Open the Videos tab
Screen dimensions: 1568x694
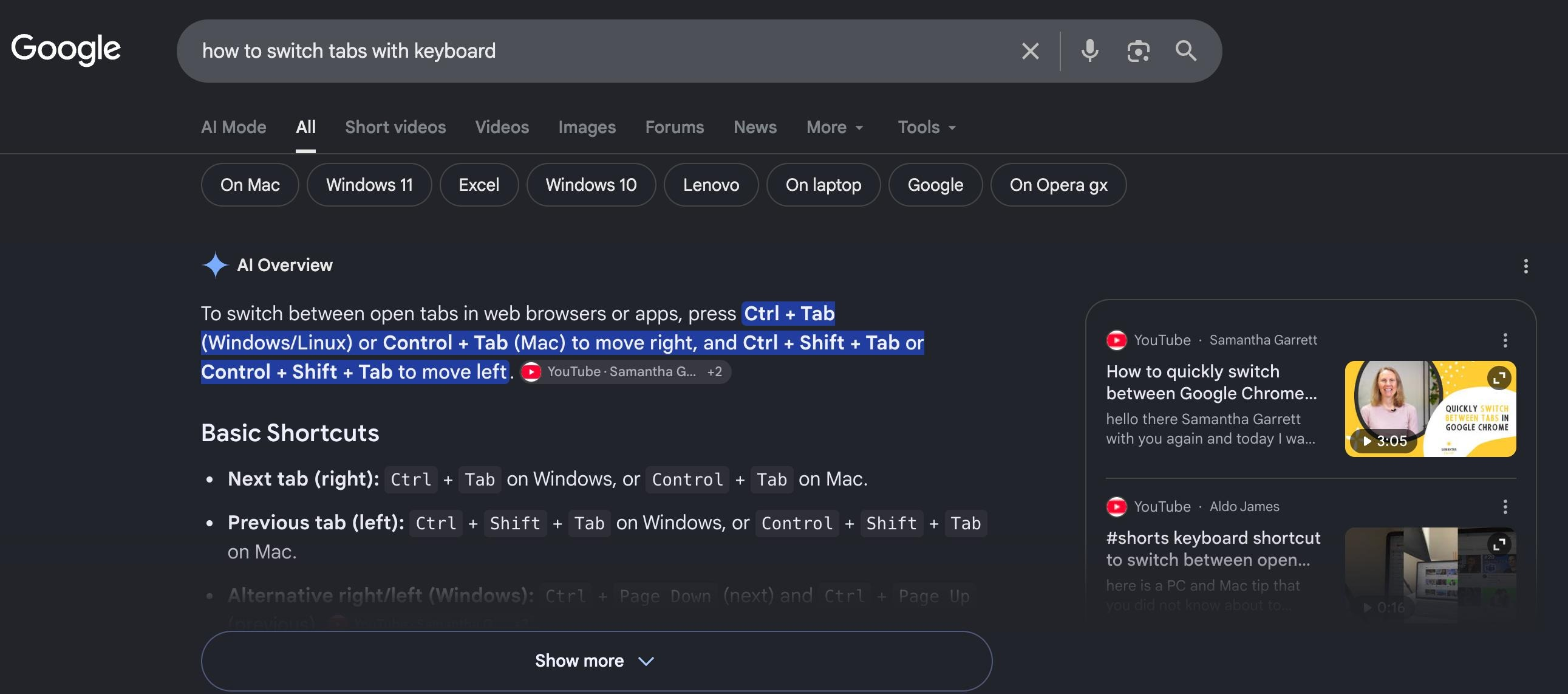tap(502, 127)
